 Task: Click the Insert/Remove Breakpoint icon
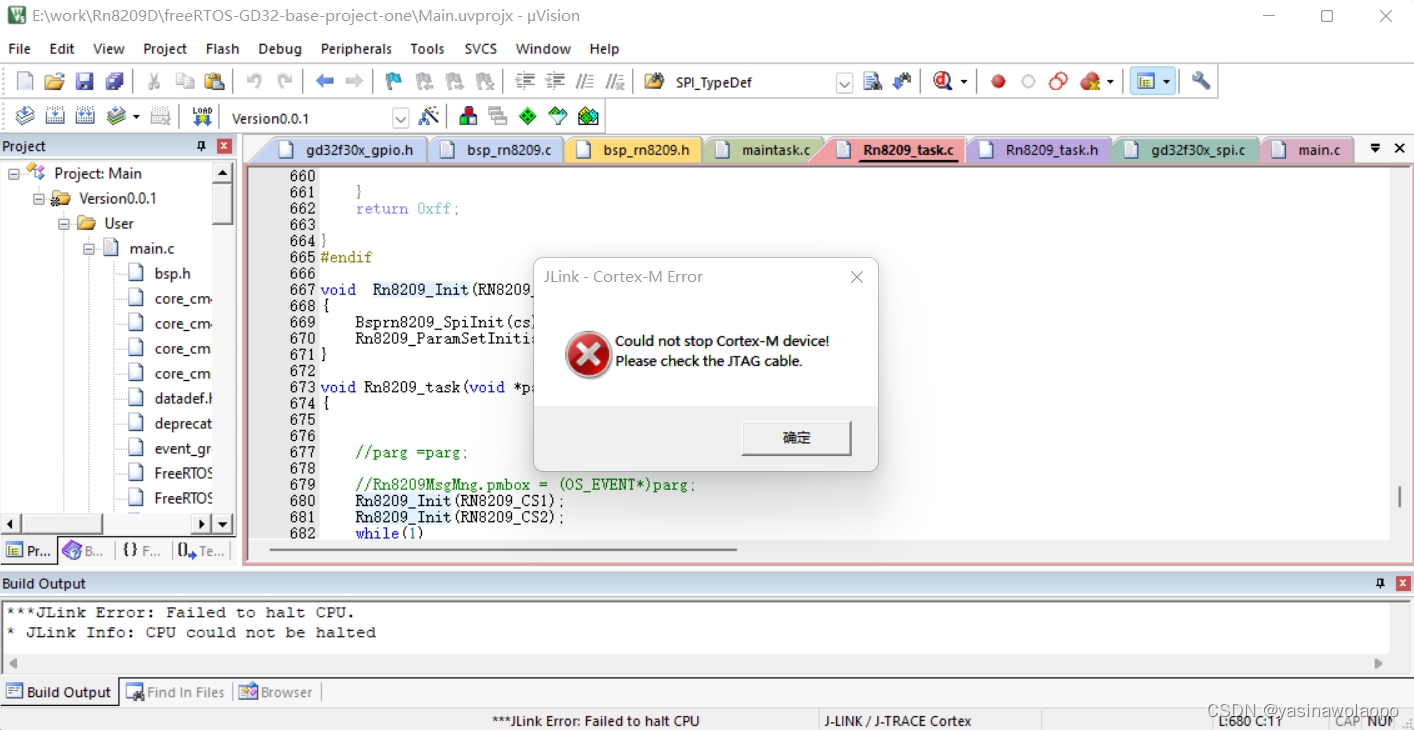998,81
